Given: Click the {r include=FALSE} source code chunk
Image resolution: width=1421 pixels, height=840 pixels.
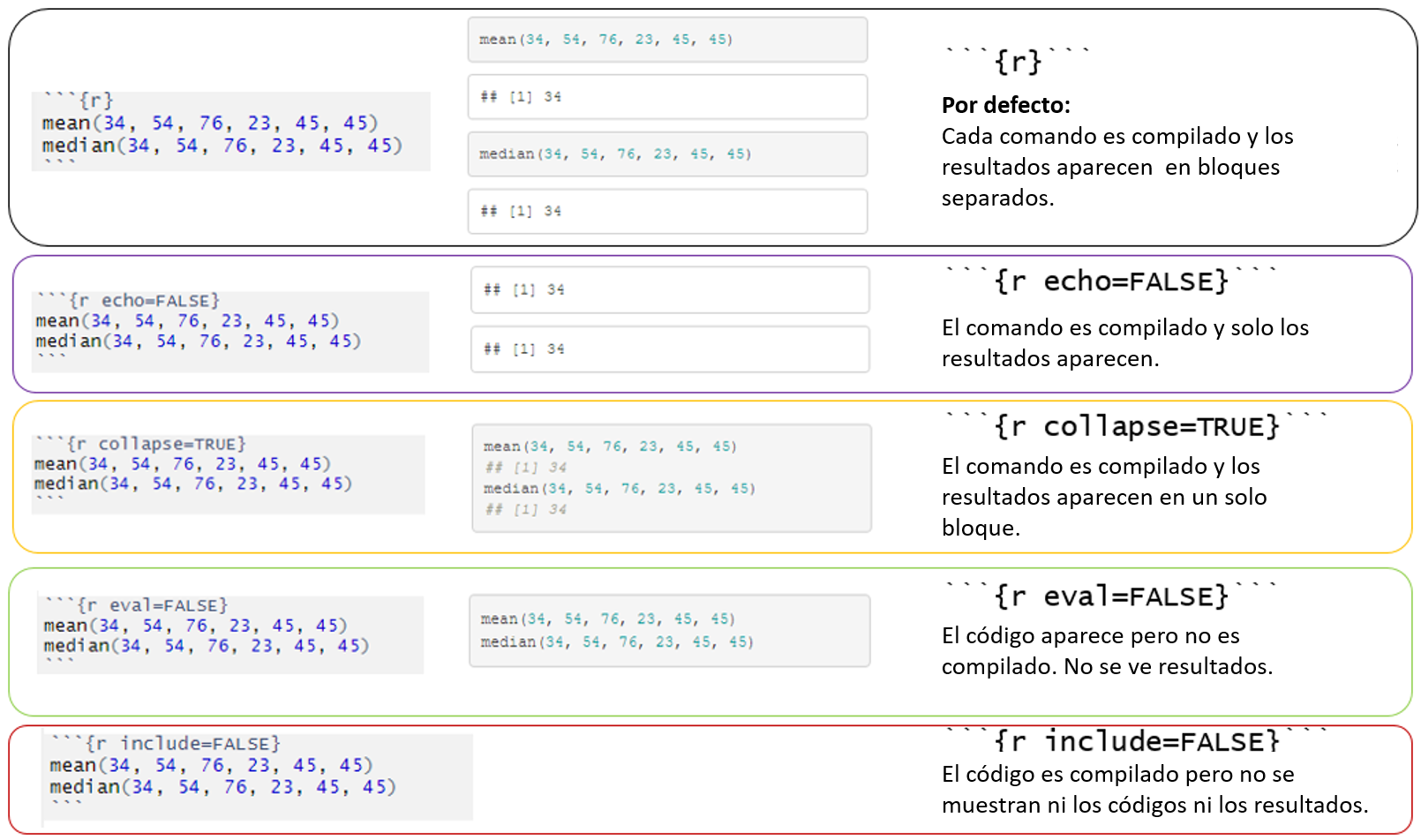Looking at the screenshot, I should [x=257, y=776].
